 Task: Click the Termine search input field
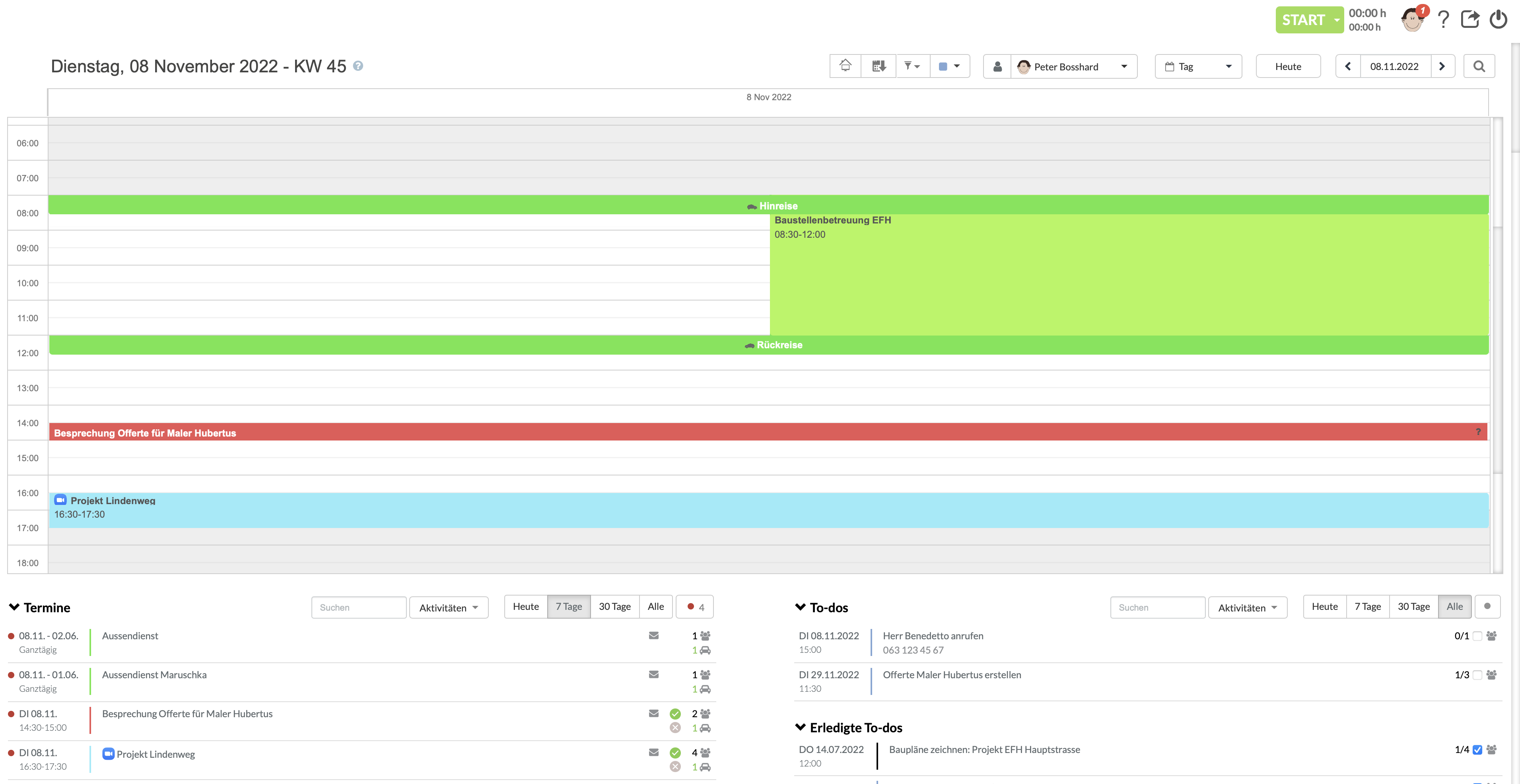click(358, 607)
